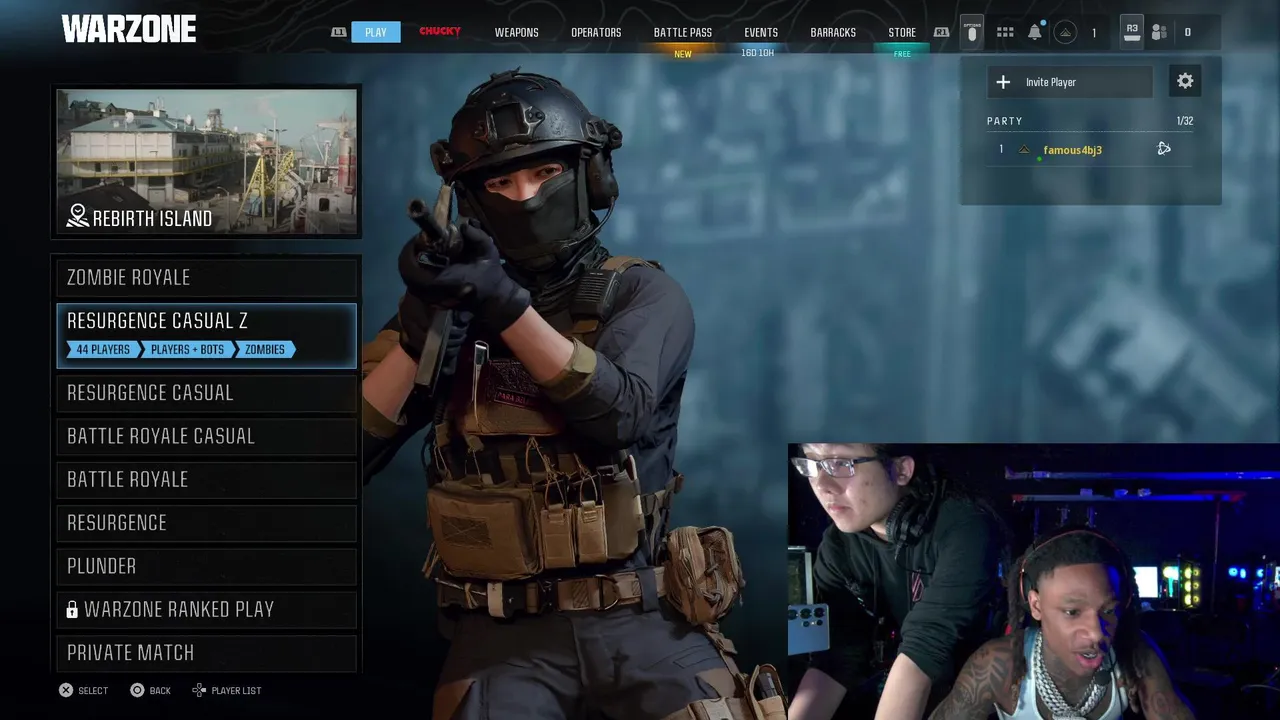Open the Store tab

pyautogui.click(x=902, y=32)
